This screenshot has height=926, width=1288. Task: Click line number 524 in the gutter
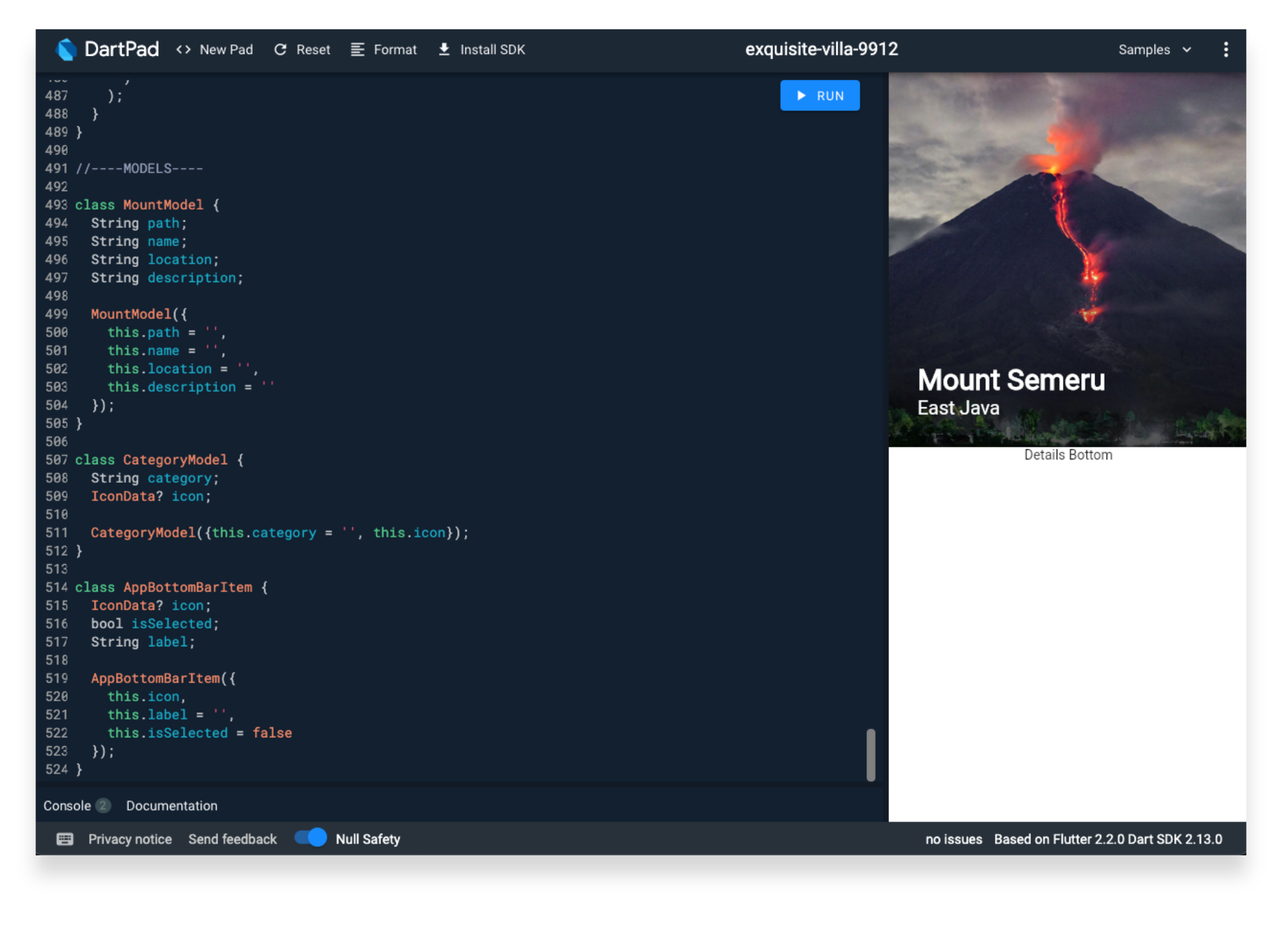tap(56, 770)
